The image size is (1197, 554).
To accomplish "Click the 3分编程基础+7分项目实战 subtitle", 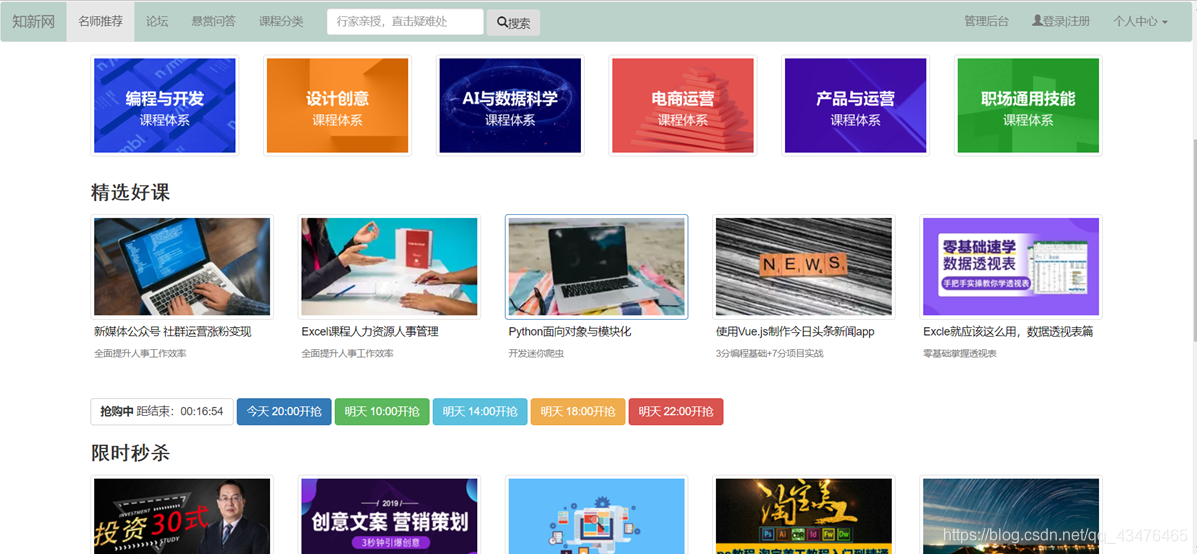I will 770,354.
